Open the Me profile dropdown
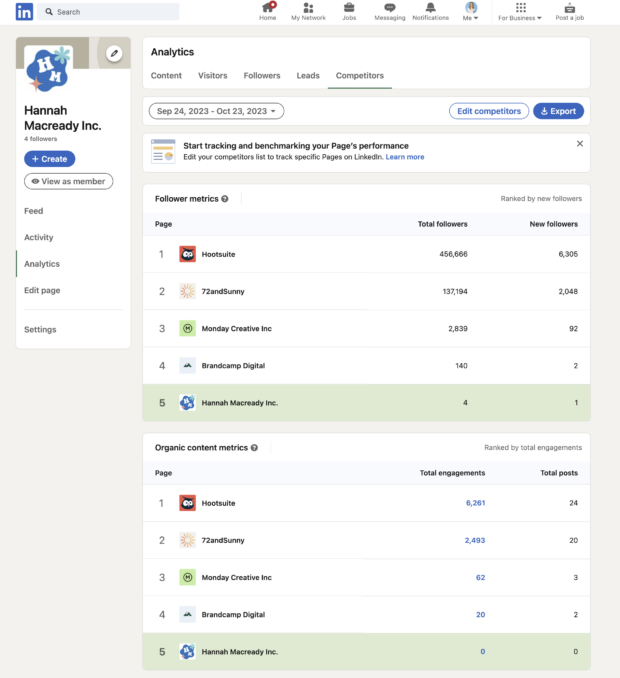The height and width of the screenshot is (678, 620). click(471, 12)
